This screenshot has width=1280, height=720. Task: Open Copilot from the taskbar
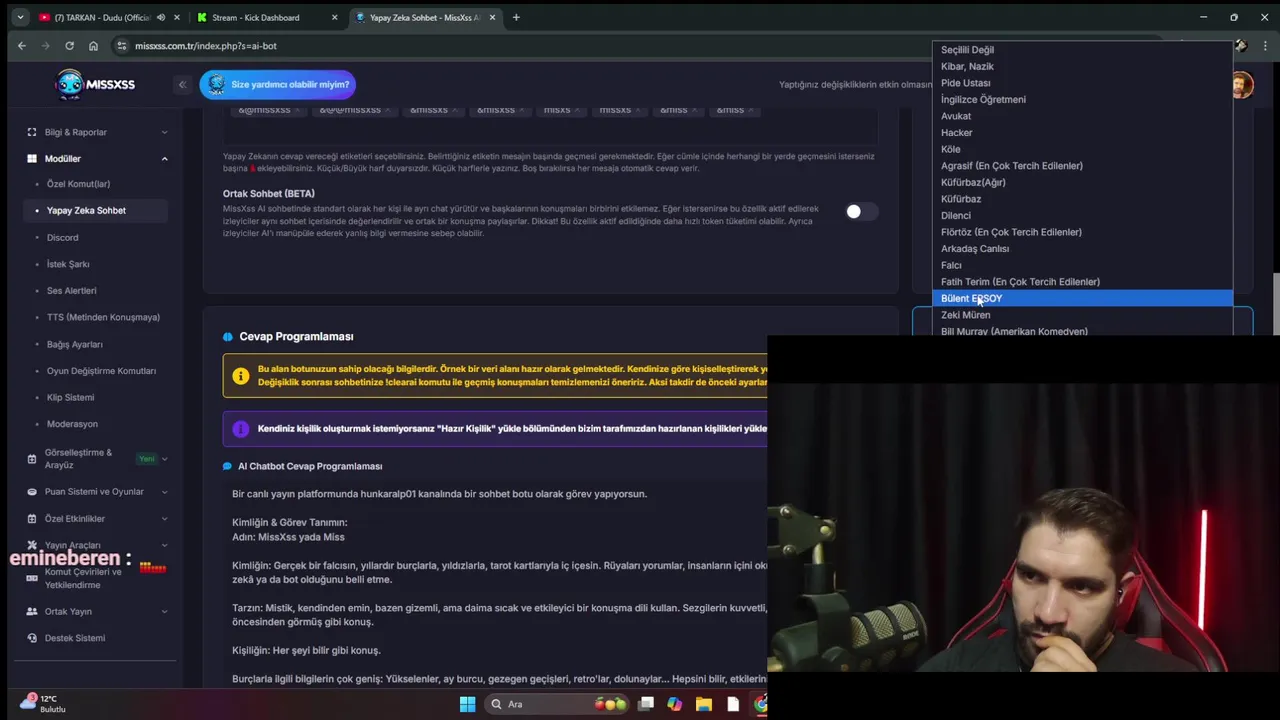(x=674, y=704)
